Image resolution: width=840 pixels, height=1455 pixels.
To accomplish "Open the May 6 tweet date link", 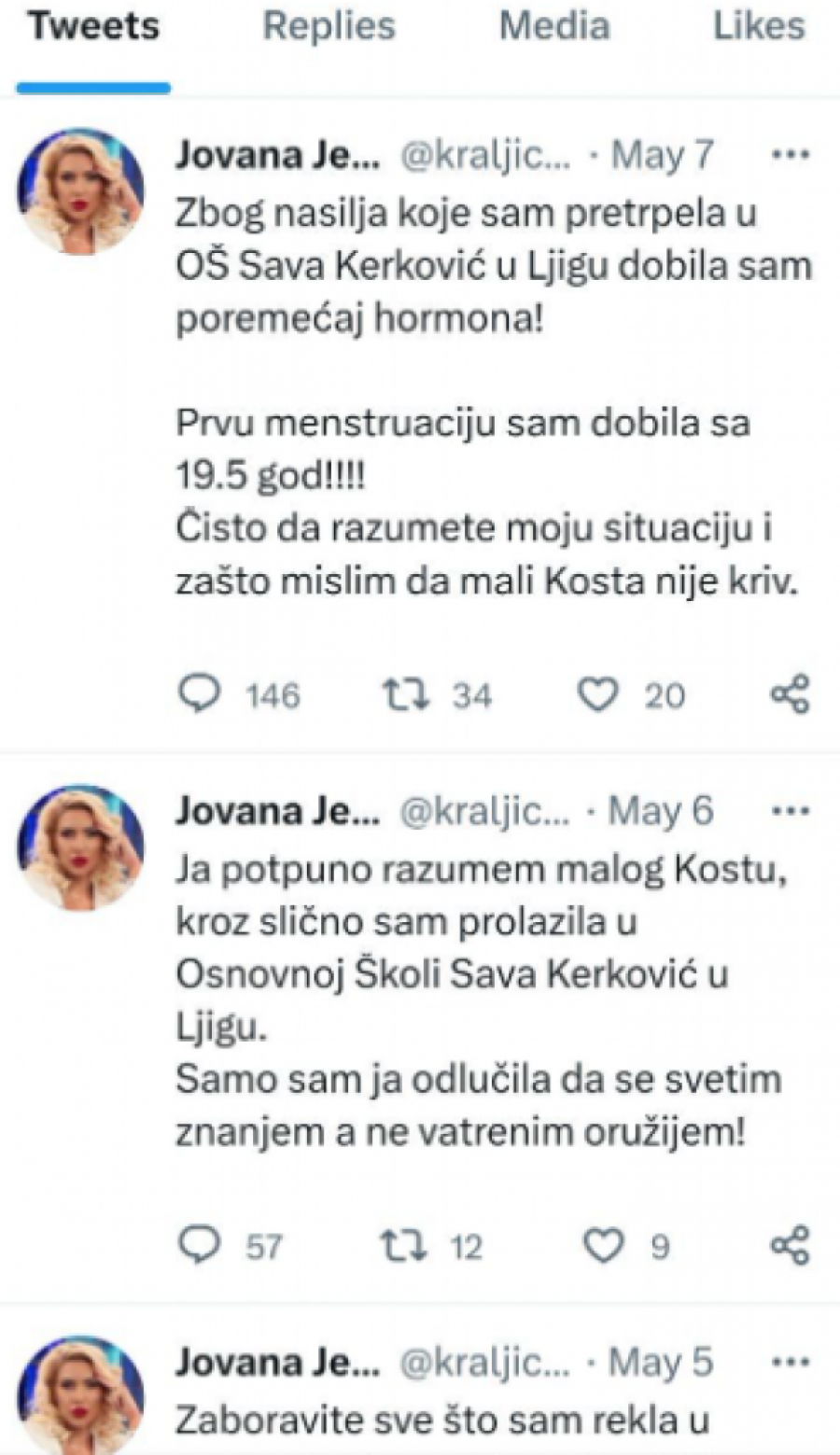I will click(662, 811).
